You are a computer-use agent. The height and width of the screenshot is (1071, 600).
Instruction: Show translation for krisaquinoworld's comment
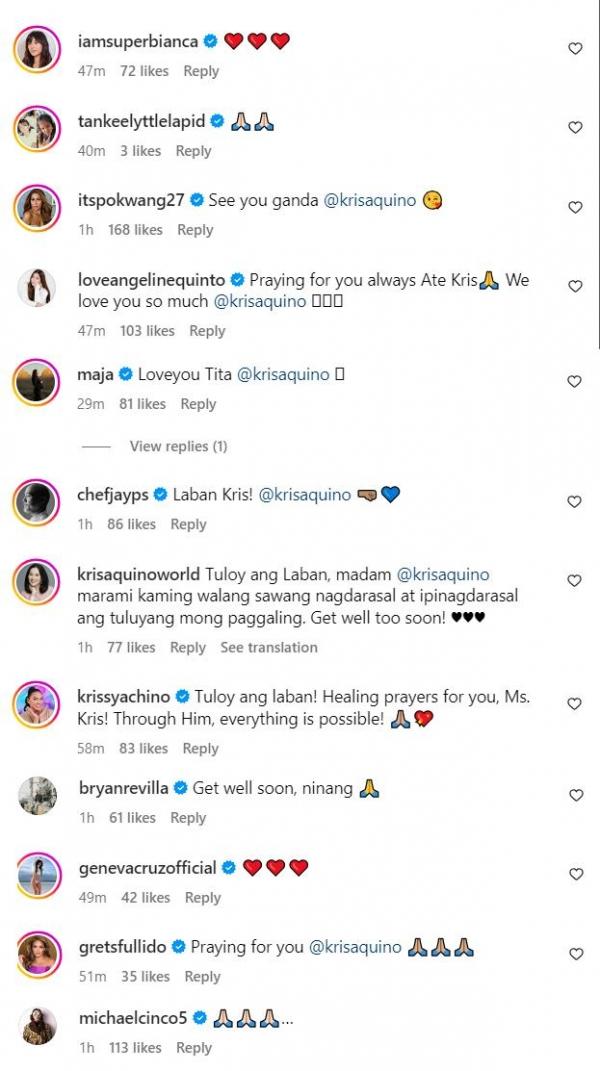coord(269,647)
